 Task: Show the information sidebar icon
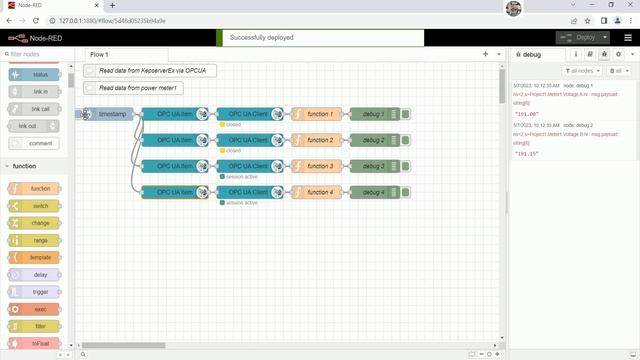pyautogui.click(x=576, y=54)
